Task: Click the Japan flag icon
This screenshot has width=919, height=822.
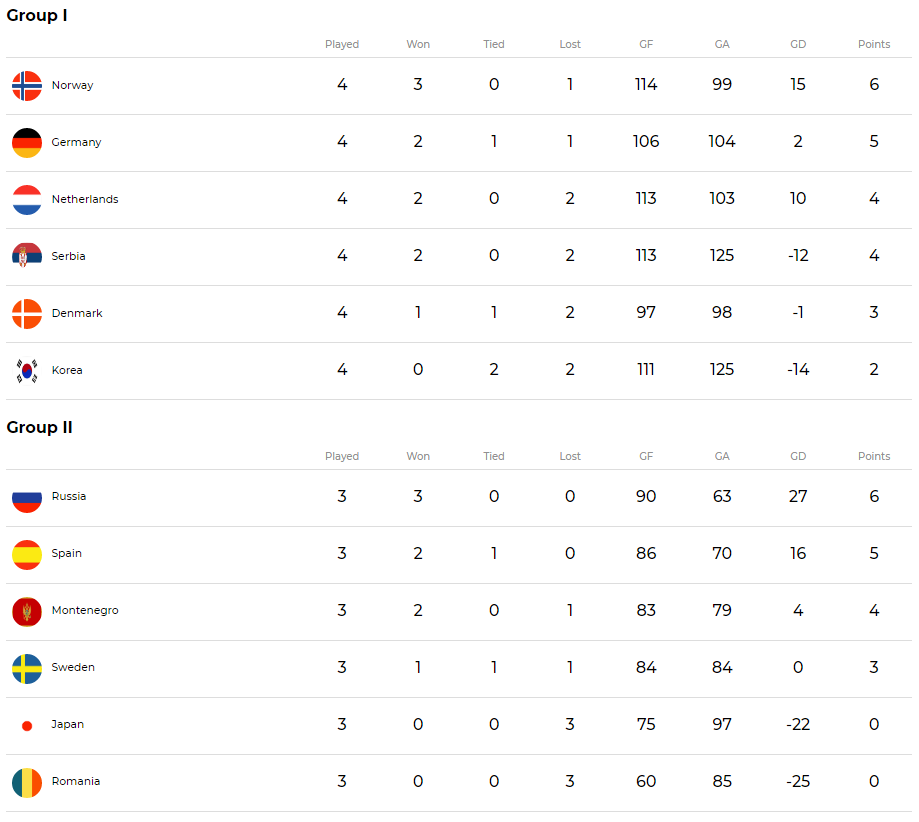Action: coord(27,726)
